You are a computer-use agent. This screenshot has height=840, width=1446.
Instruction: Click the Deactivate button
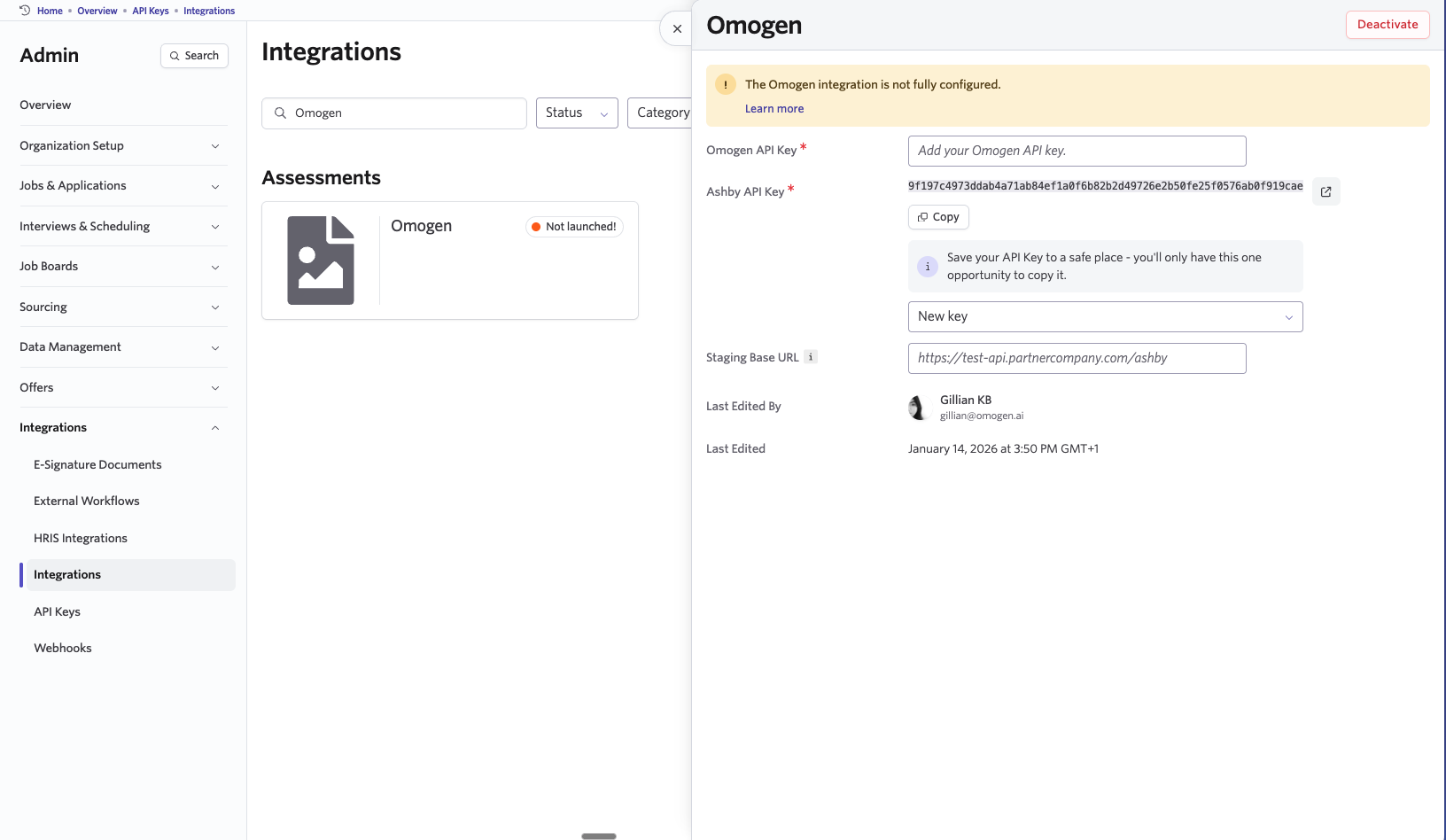1387,24
